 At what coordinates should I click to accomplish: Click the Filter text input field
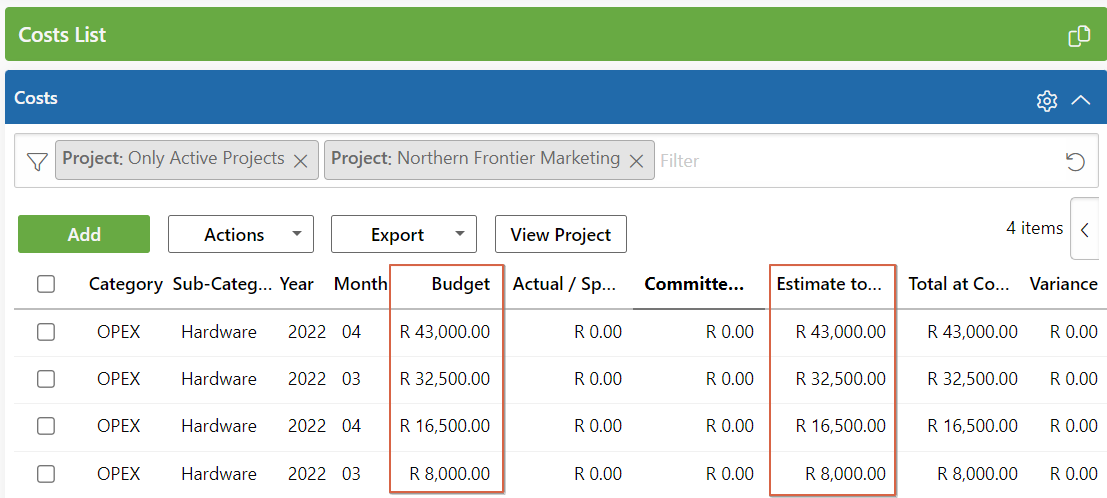[x=850, y=161]
